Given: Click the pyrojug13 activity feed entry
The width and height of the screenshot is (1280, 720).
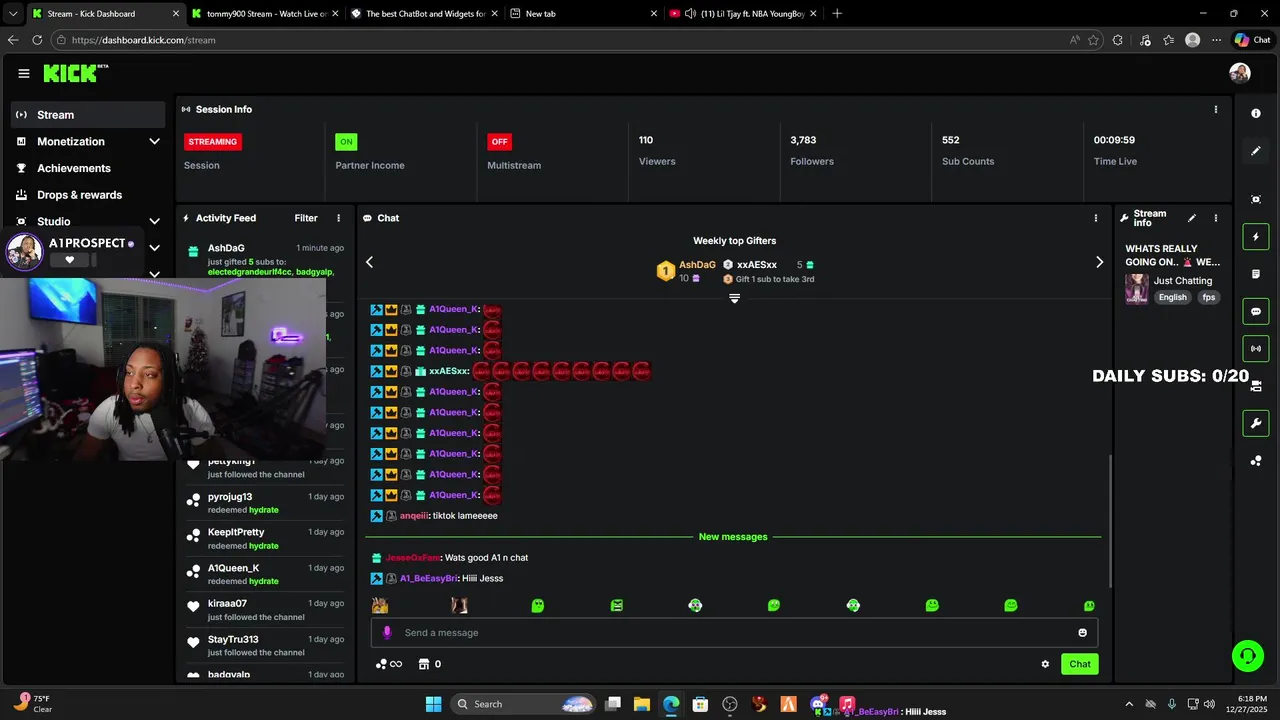Looking at the screenshot, I should click(265, 503).
